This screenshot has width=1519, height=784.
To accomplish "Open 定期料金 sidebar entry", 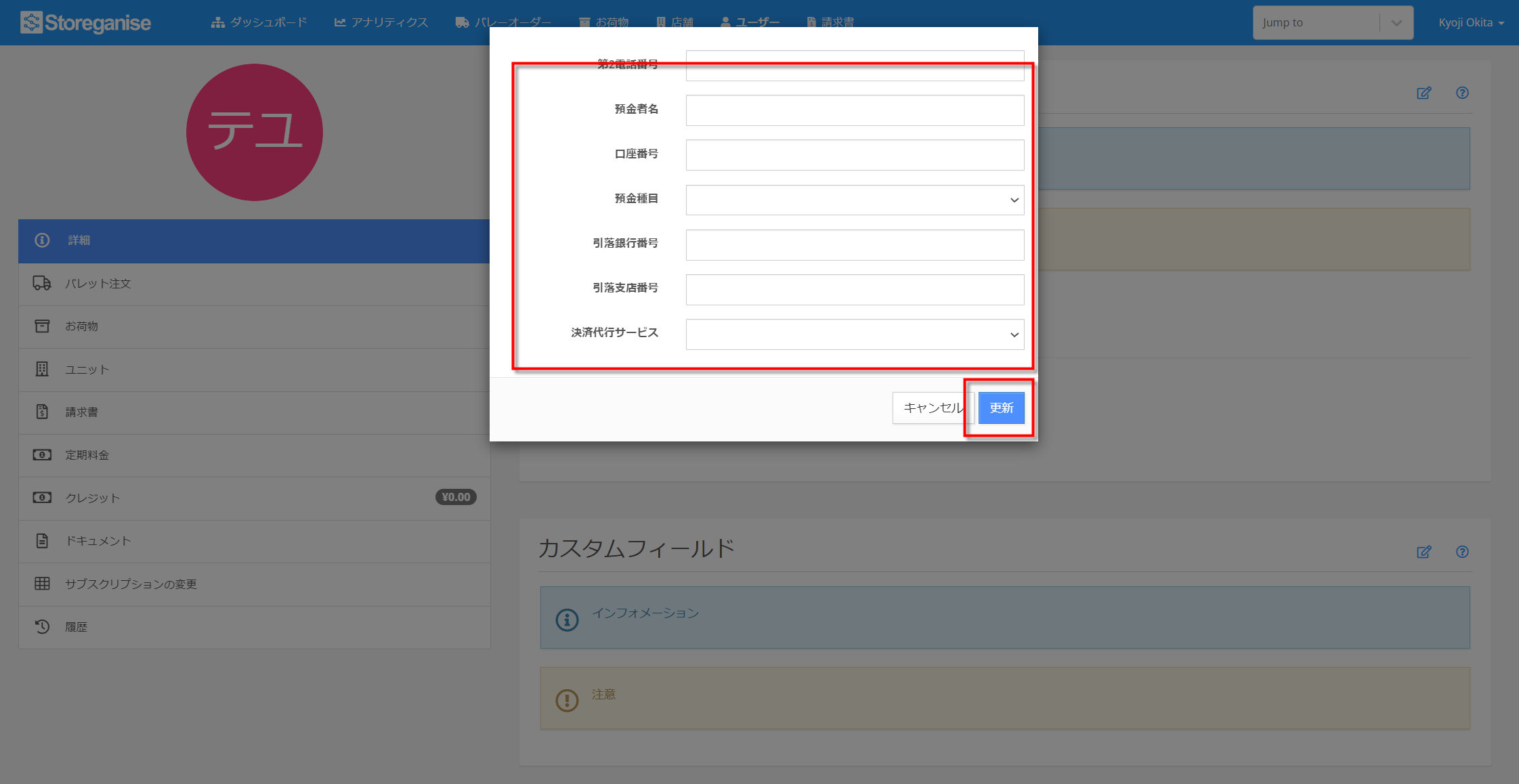I will tap(254, 455).
